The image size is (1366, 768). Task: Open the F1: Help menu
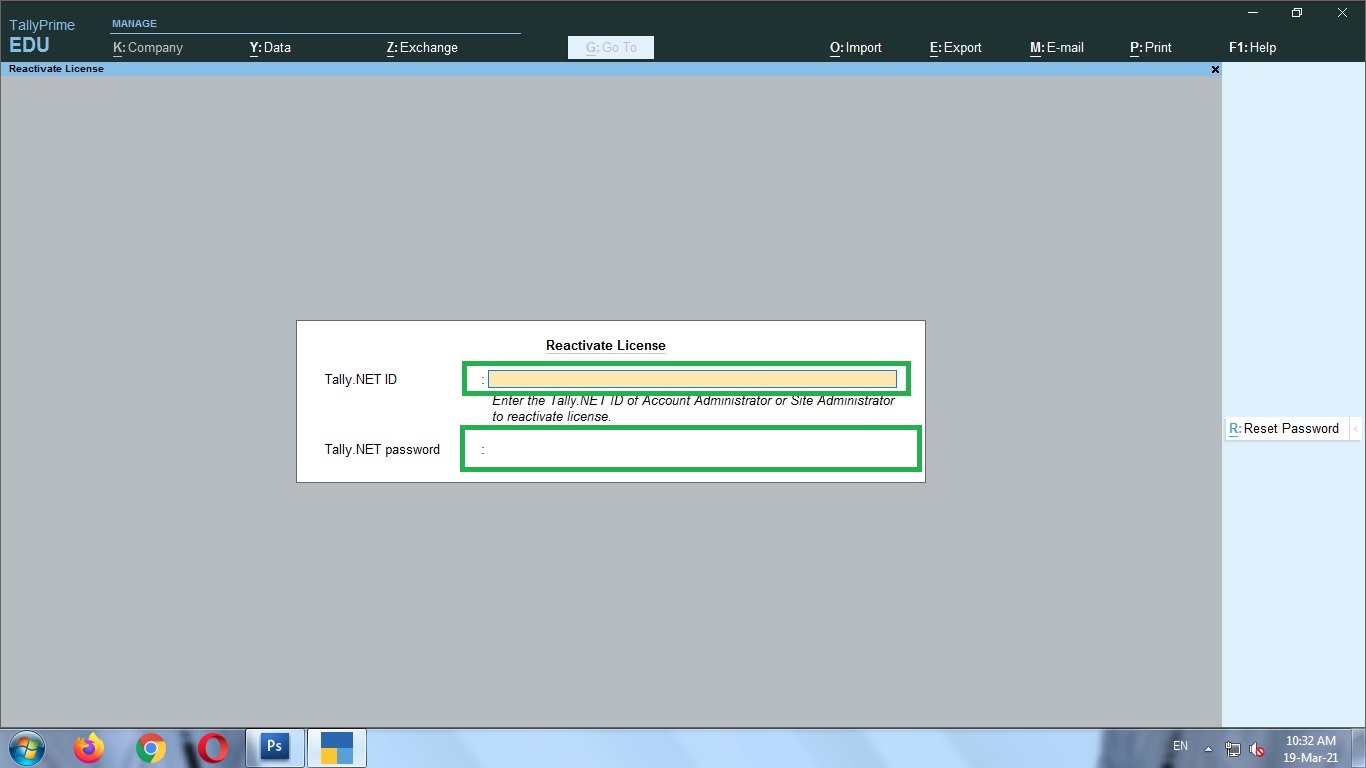point(1253,47)
